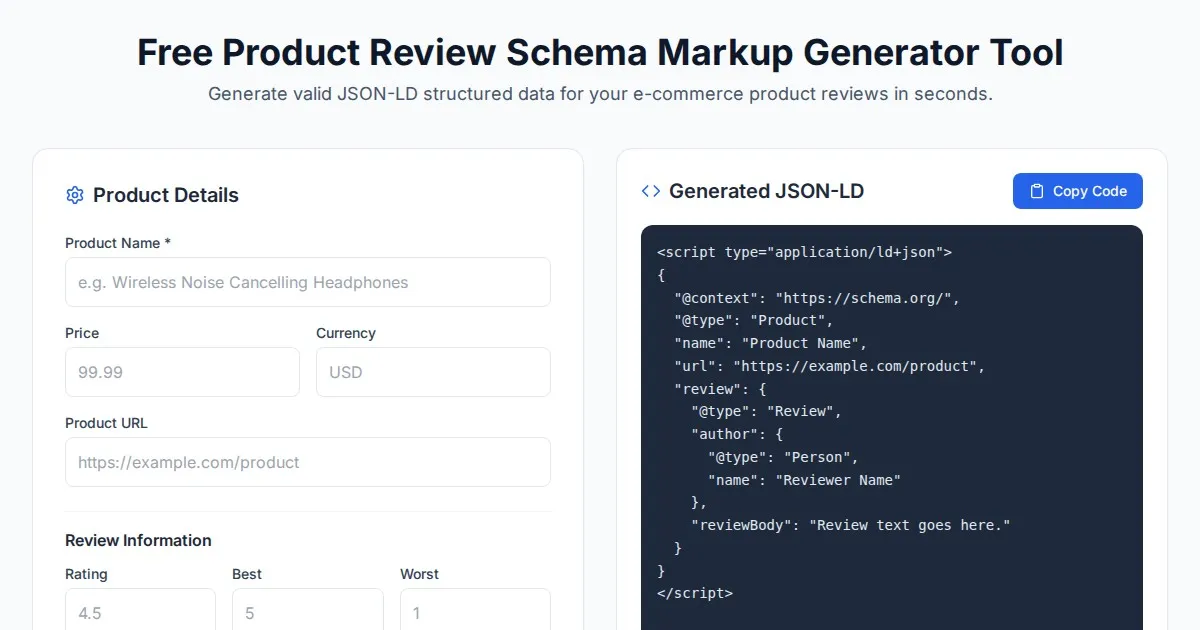This screenshot has height=630, width=1200.
Task: Select the Currency input box
Action: 433,372
